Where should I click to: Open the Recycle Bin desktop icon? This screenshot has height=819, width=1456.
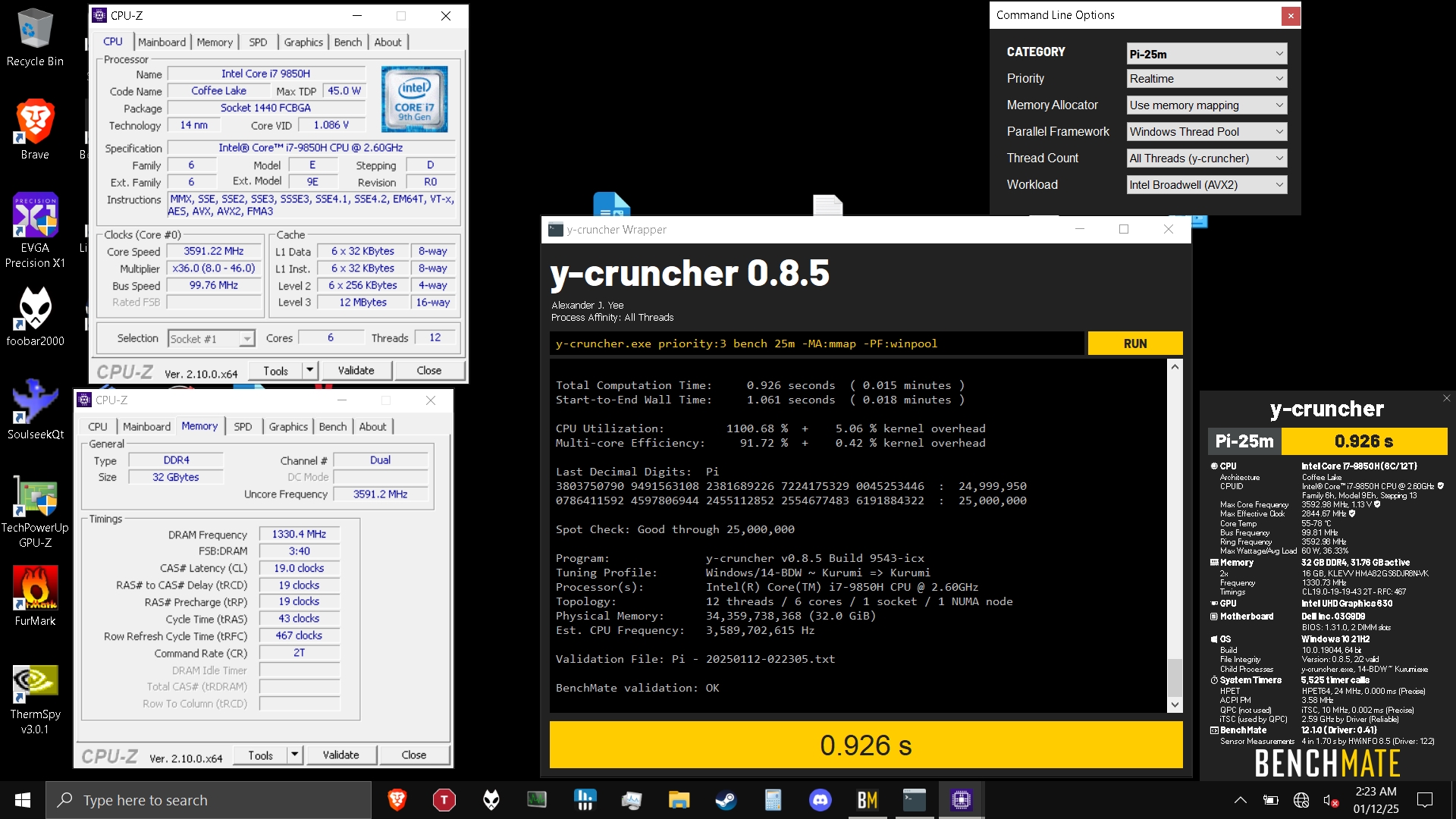click(35, 38)
